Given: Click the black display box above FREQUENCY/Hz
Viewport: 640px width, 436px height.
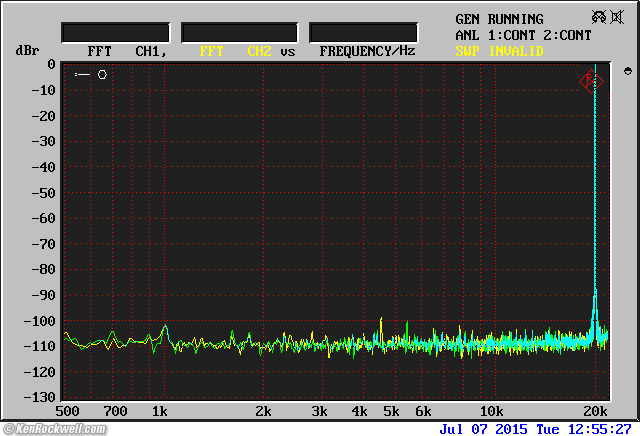Looking at the screenshot, I should point(363,32).
